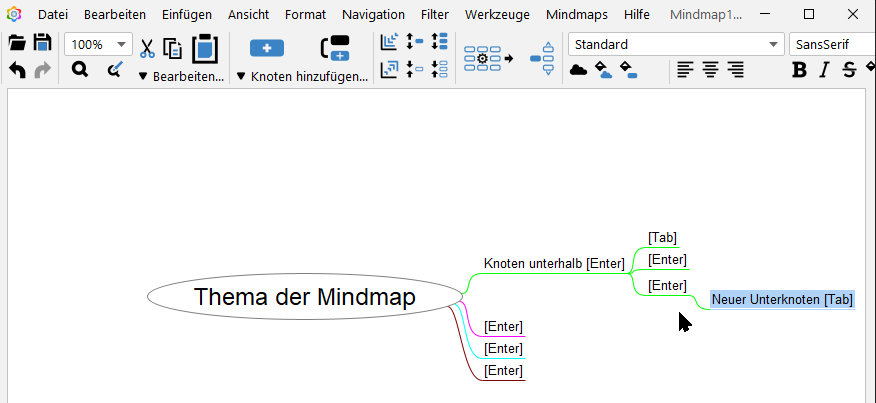The height and width of the screenshot is (403, 876).
Task: Select the root node Thema der Mindmap
Action: point(304,297)
